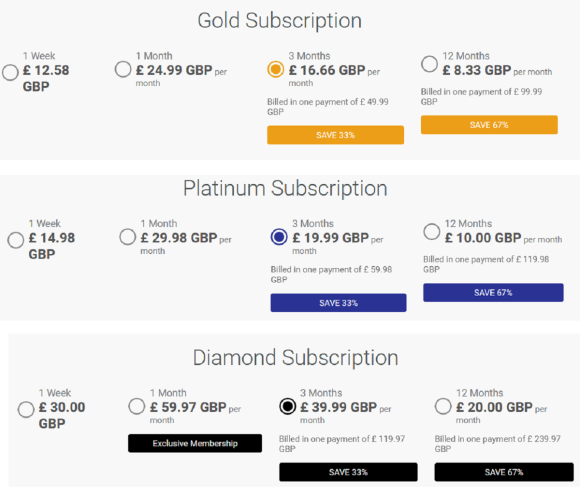Click black SAVE 67% Diamond button
Image resolution: width=580 pixels, height=494 pixels.
504,472
